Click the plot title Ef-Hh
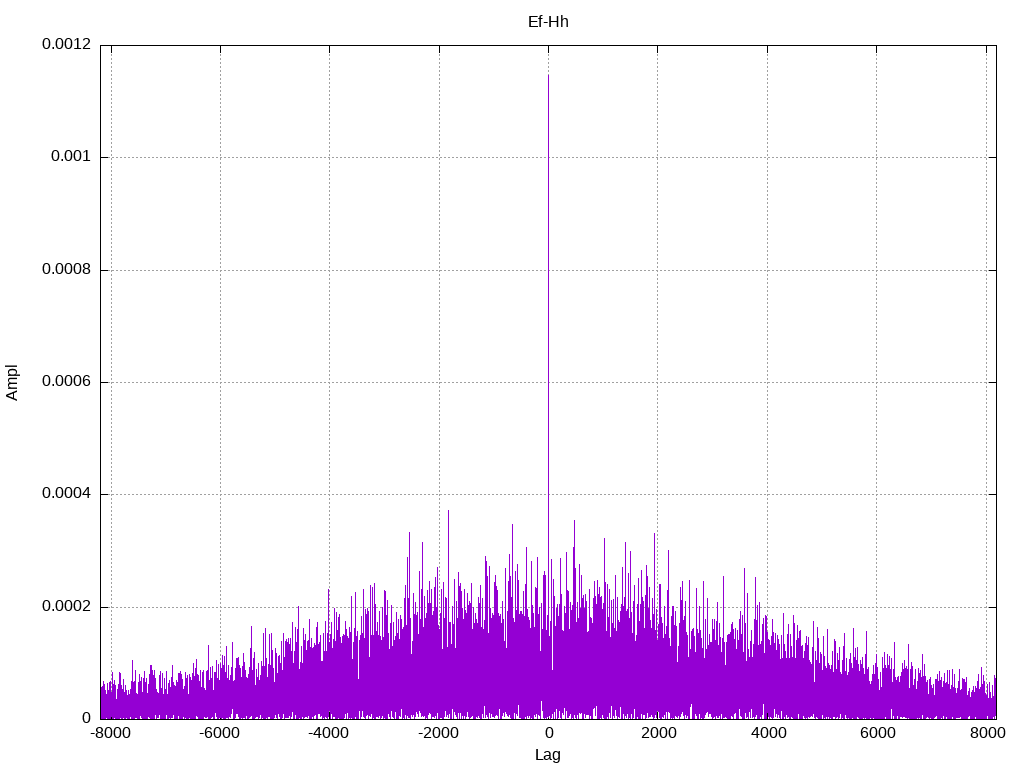Viewport: 1024px width, 768px height. 548,22
